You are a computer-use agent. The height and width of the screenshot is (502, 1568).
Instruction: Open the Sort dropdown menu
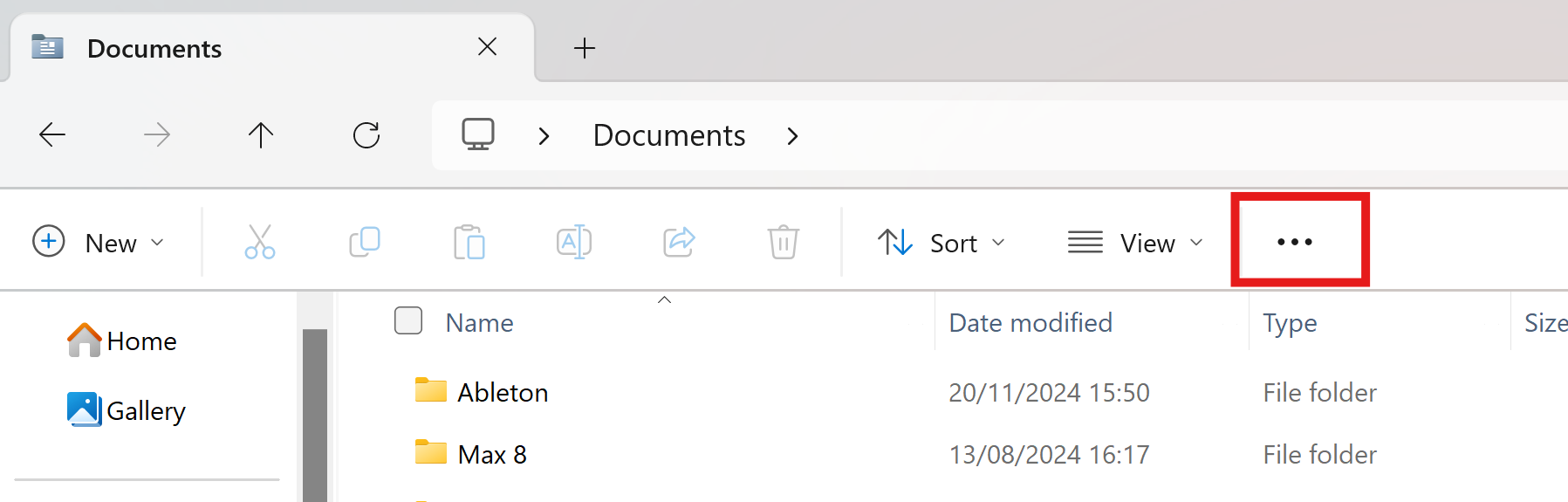click(x=941, y=242)
